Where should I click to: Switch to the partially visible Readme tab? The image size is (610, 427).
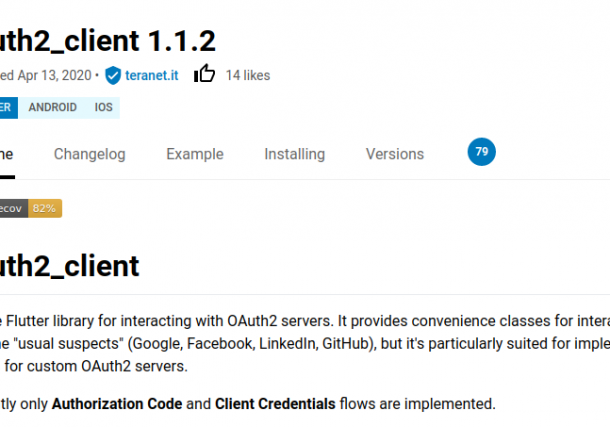[x=6, y=154]
